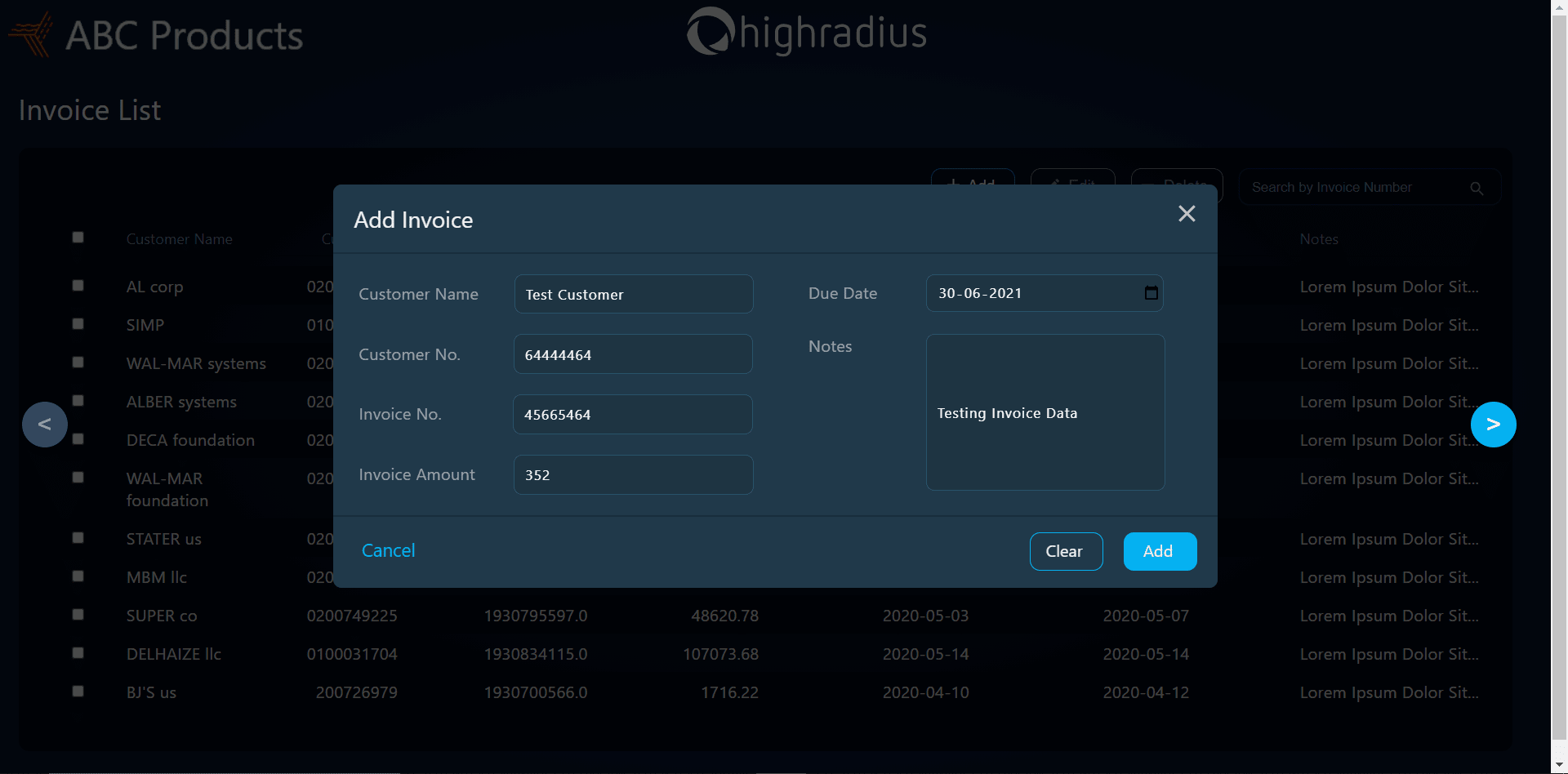
Task: Click the search magnifier icon
Action: pos(1477,188)
